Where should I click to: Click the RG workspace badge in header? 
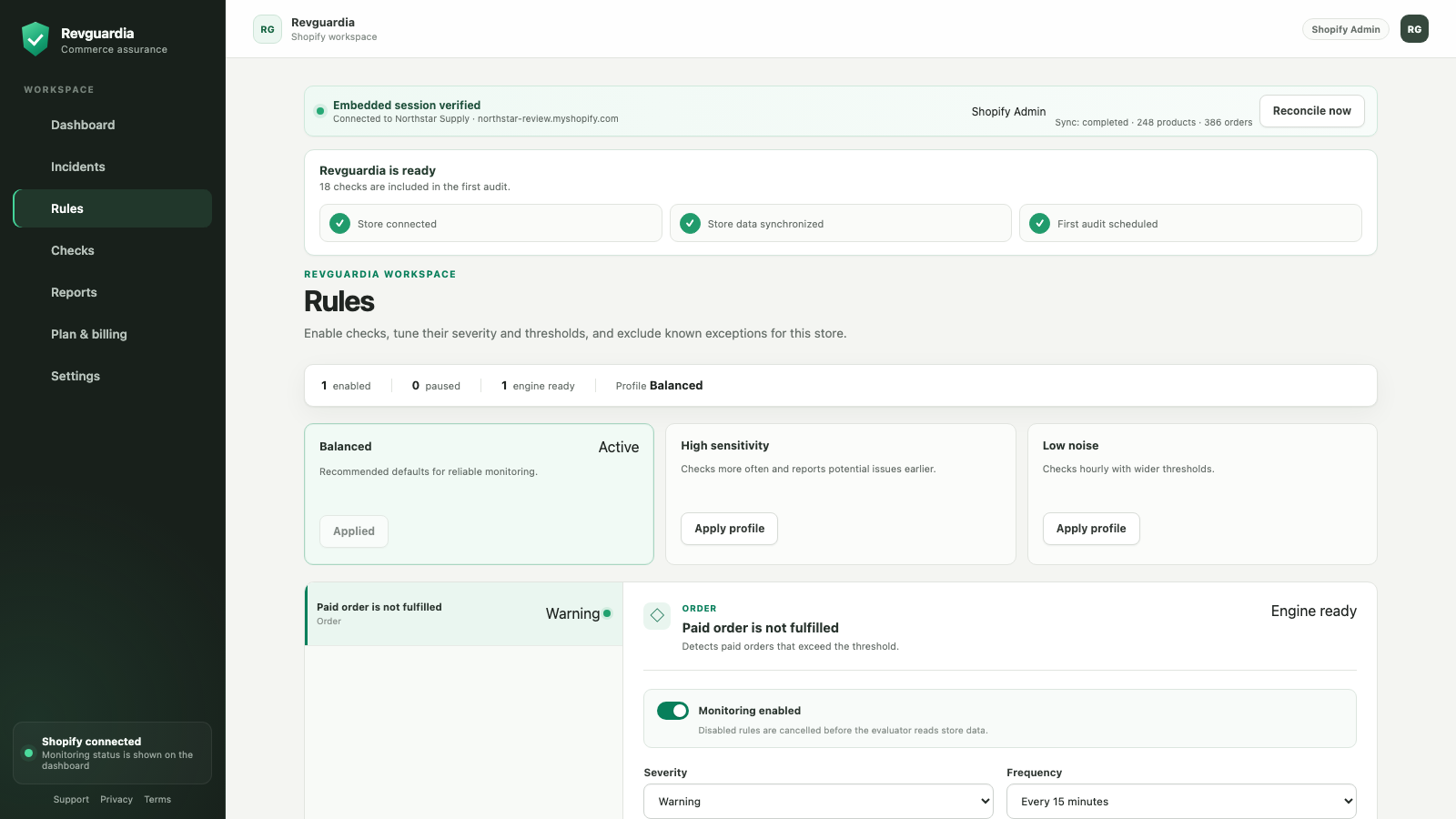click(268, 29)
